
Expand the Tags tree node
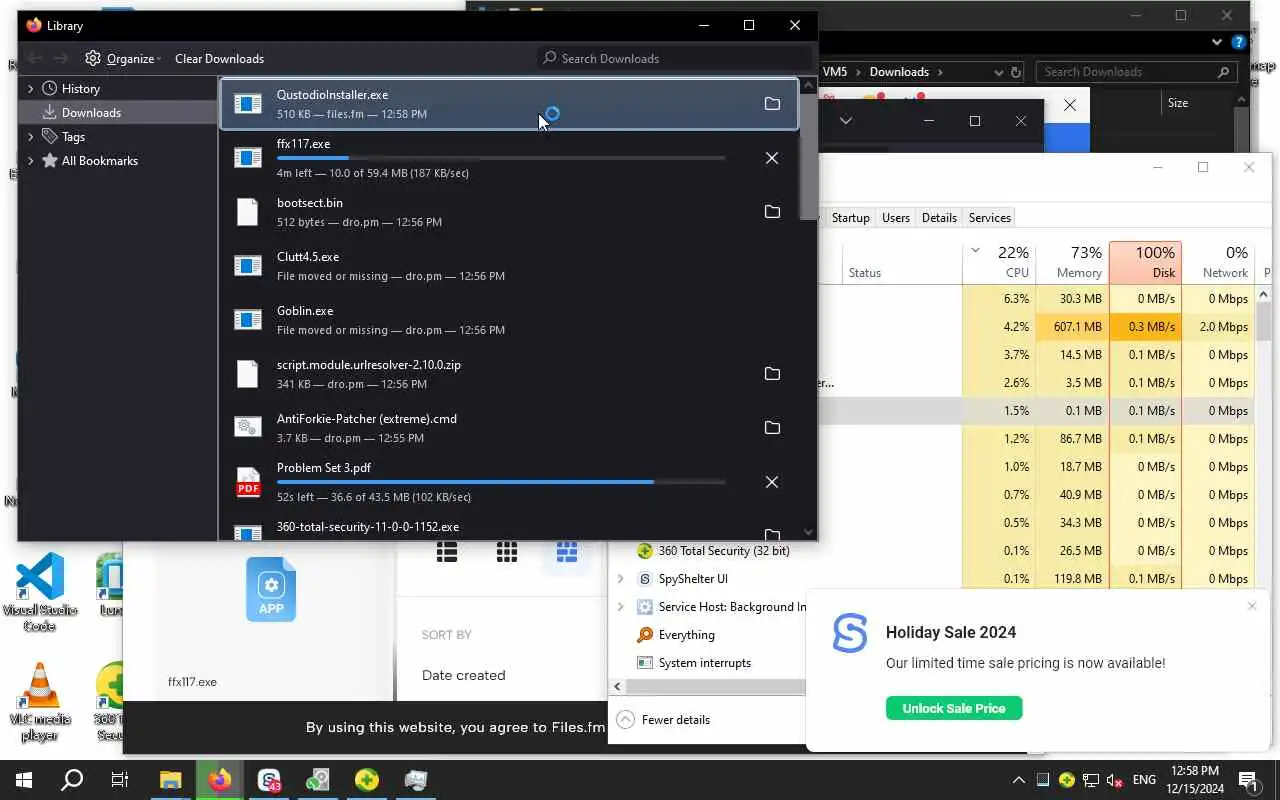pyautogui.click(x=31, y=136)
